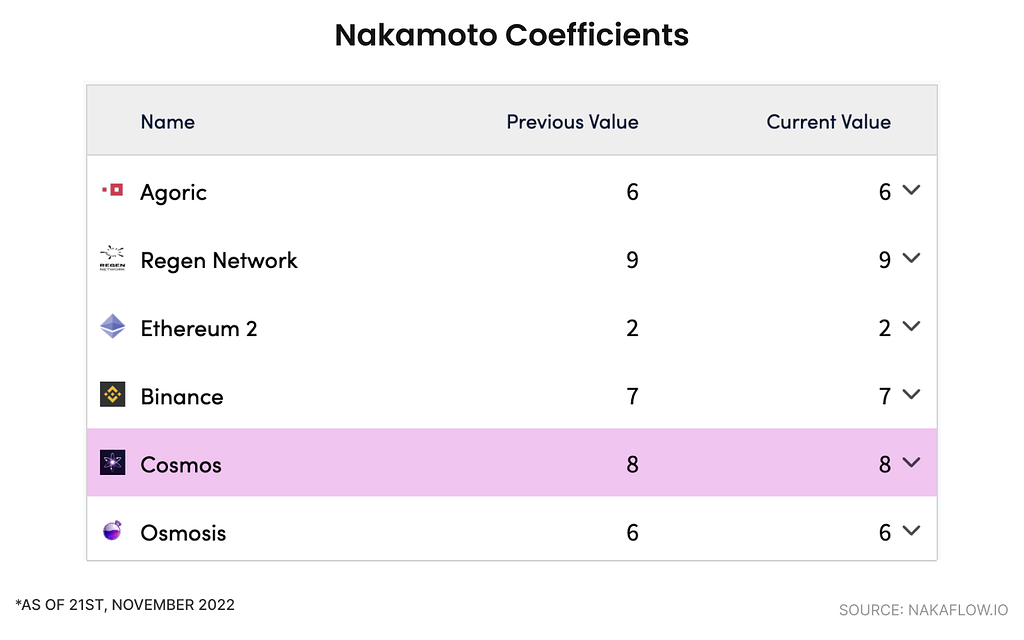Click the Nakamoto Coefficients title
Viewport: 1024px width, 640px height.
coord(511,35)
